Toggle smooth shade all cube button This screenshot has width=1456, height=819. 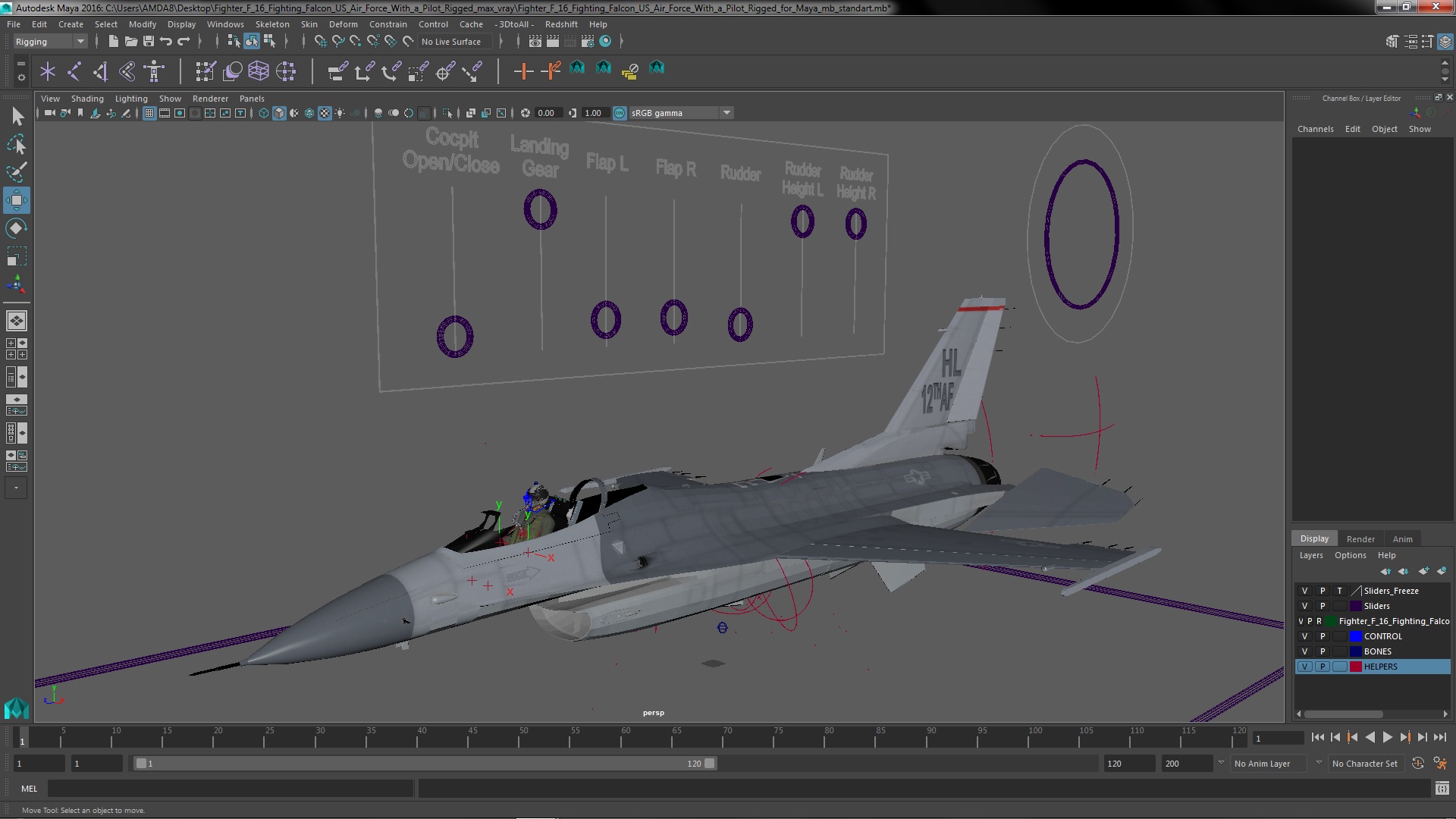click(279, 113)
